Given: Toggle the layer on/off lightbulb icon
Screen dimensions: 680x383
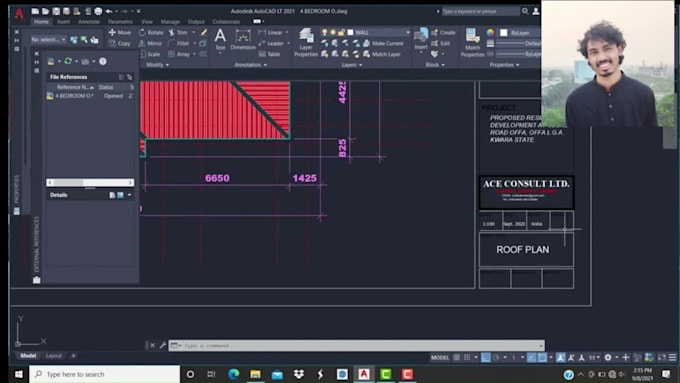Looking at the screenshot, I should tap(324, 33).
